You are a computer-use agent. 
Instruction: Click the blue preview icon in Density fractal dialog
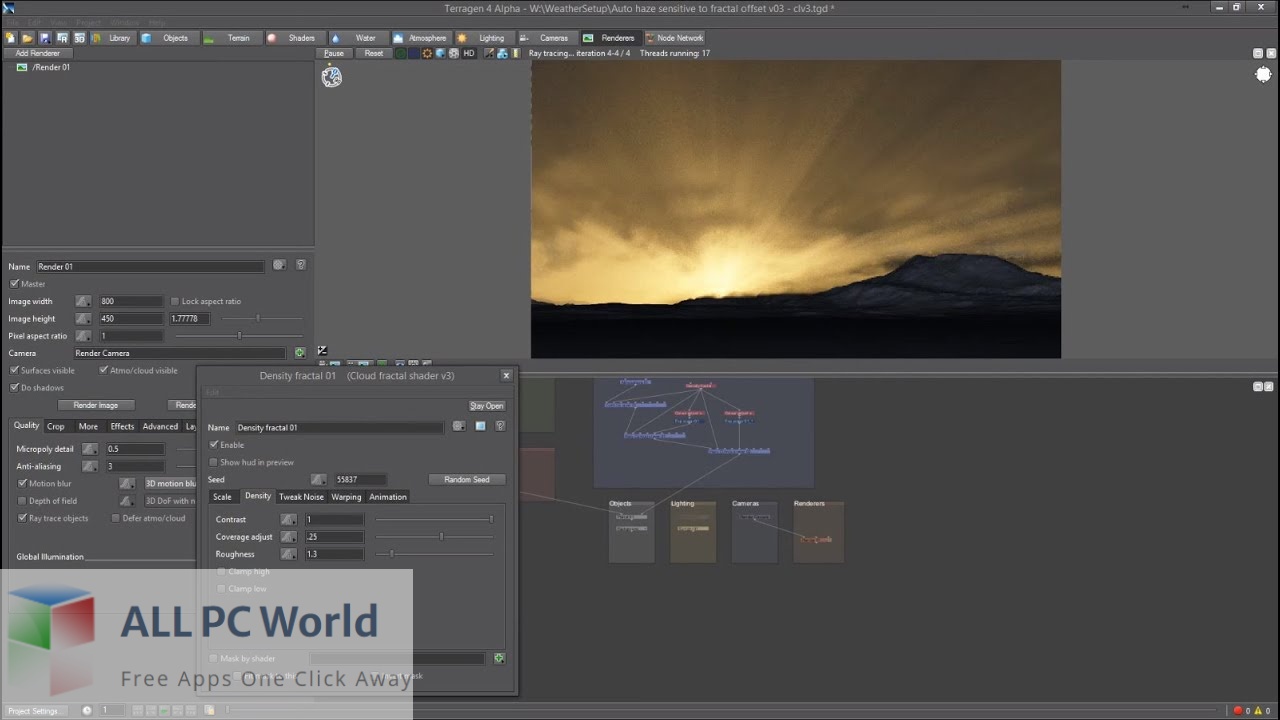(480, 426)
